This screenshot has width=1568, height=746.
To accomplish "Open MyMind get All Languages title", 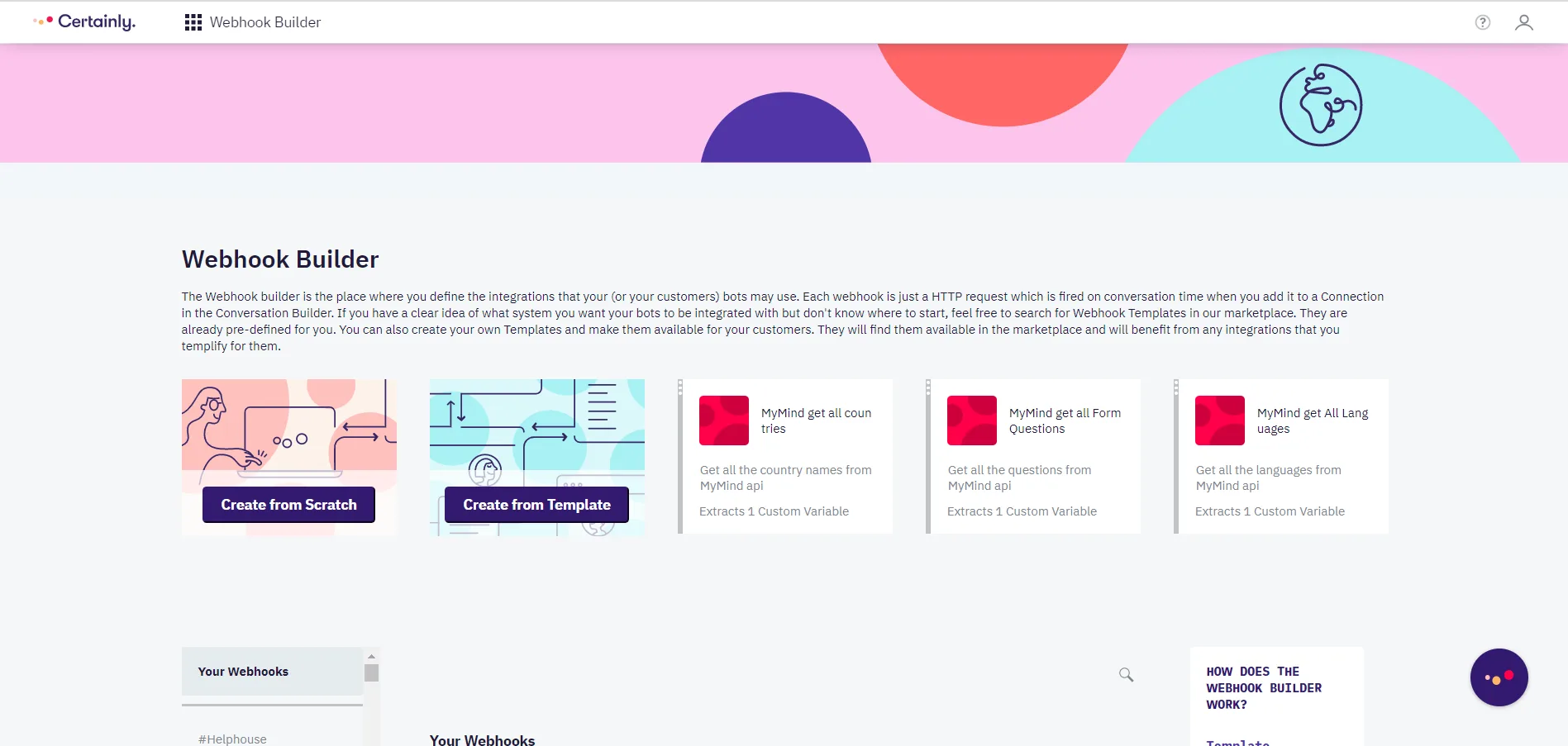I will (1313, 421).
